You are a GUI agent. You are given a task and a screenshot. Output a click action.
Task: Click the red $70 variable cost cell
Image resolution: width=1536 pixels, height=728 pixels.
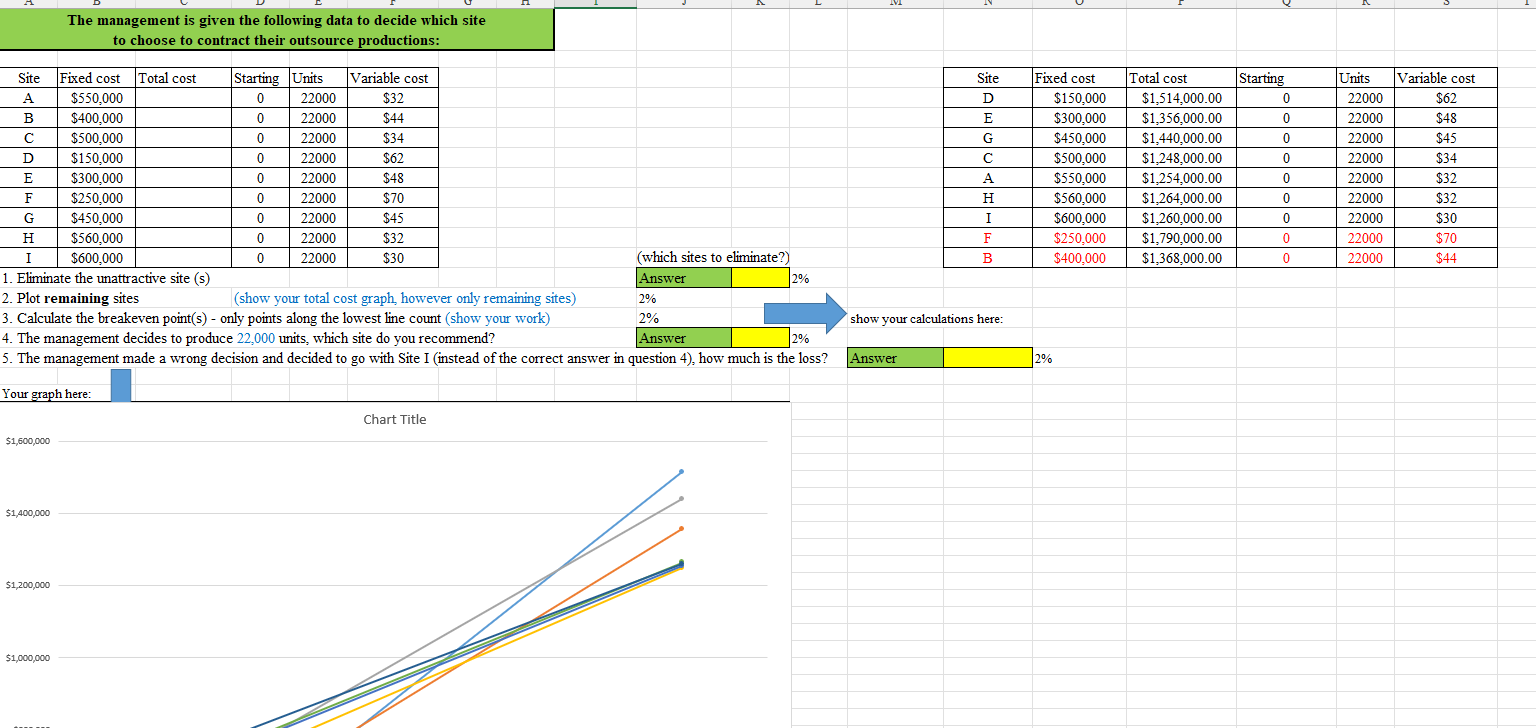[1446, 238]
